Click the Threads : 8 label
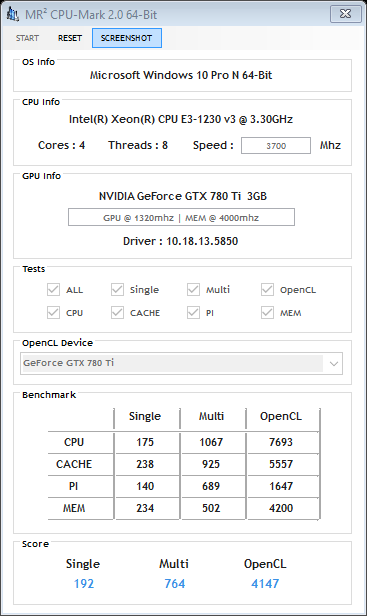The image size is (367, 616). (x=138, y=145)
